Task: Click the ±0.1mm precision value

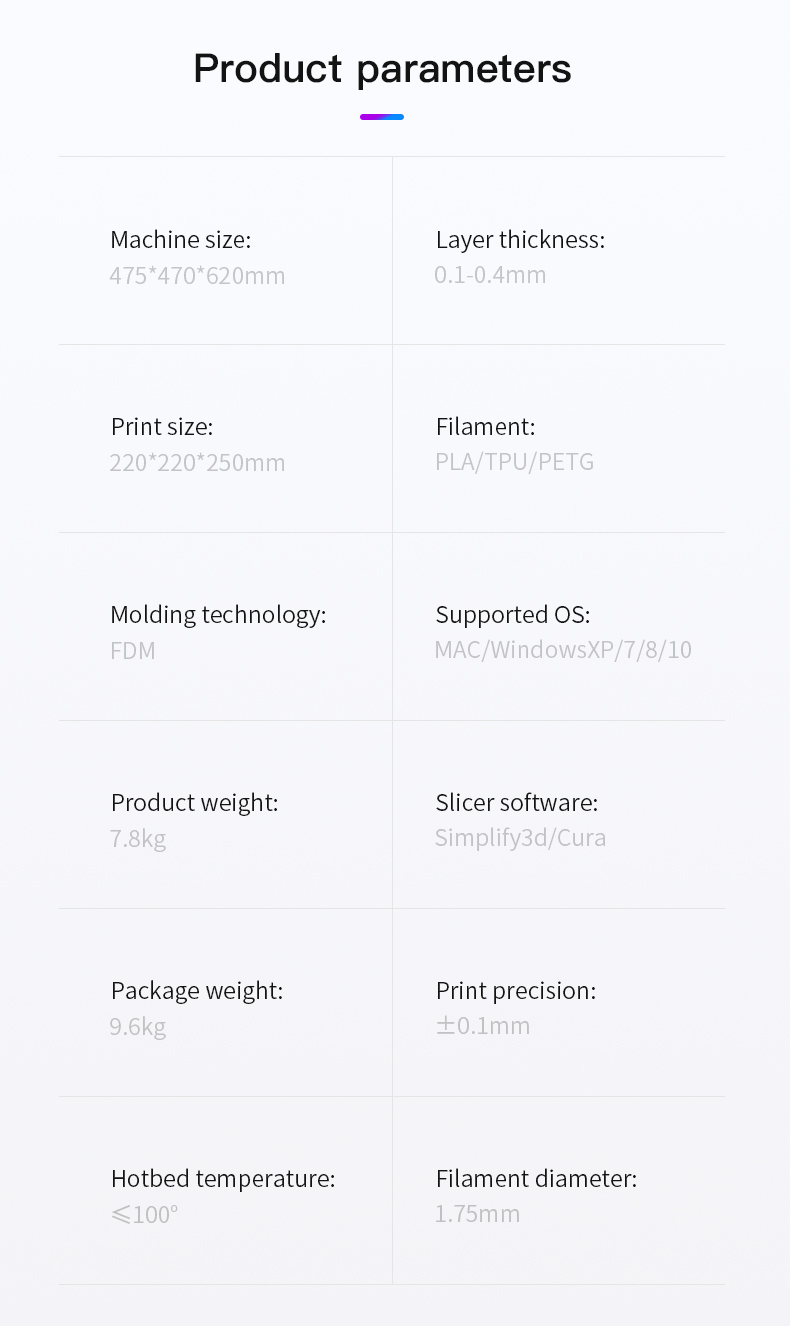Action: pos(483,1026)
